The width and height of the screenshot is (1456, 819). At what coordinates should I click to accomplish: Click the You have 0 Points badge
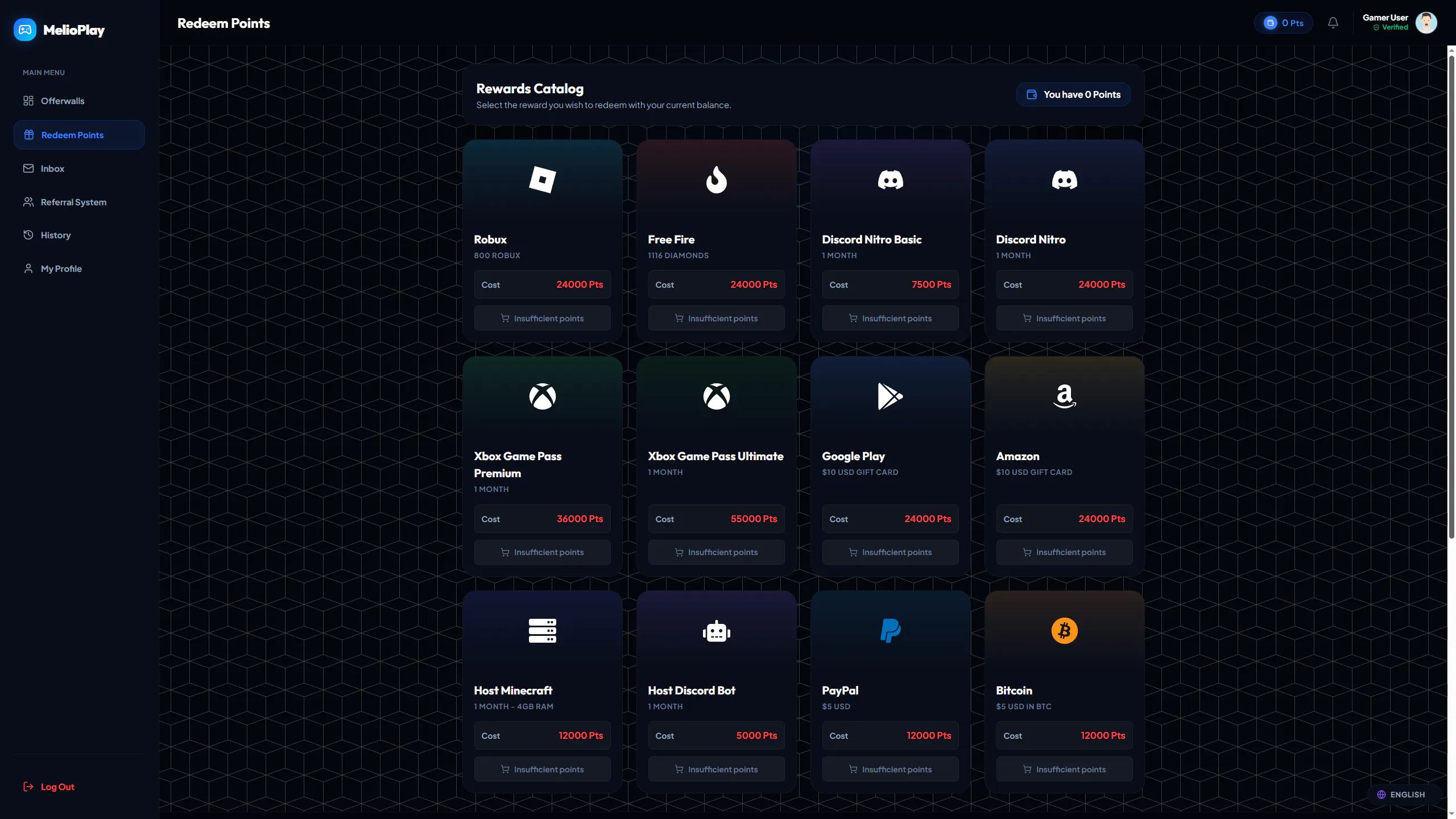tap(1073, 94)
